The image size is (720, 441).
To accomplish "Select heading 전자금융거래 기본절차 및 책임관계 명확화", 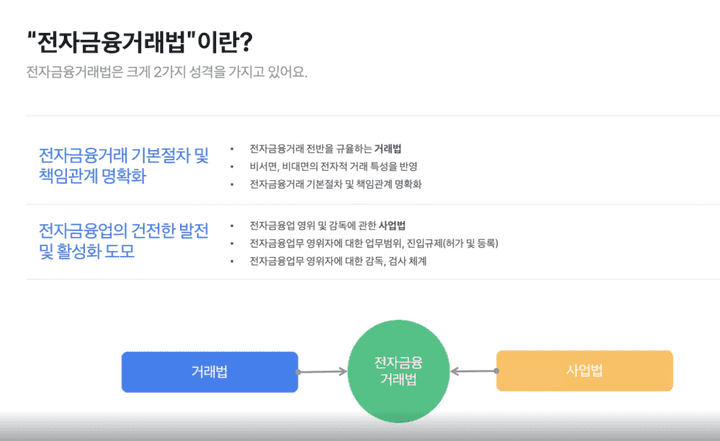I will coord(124,165).
